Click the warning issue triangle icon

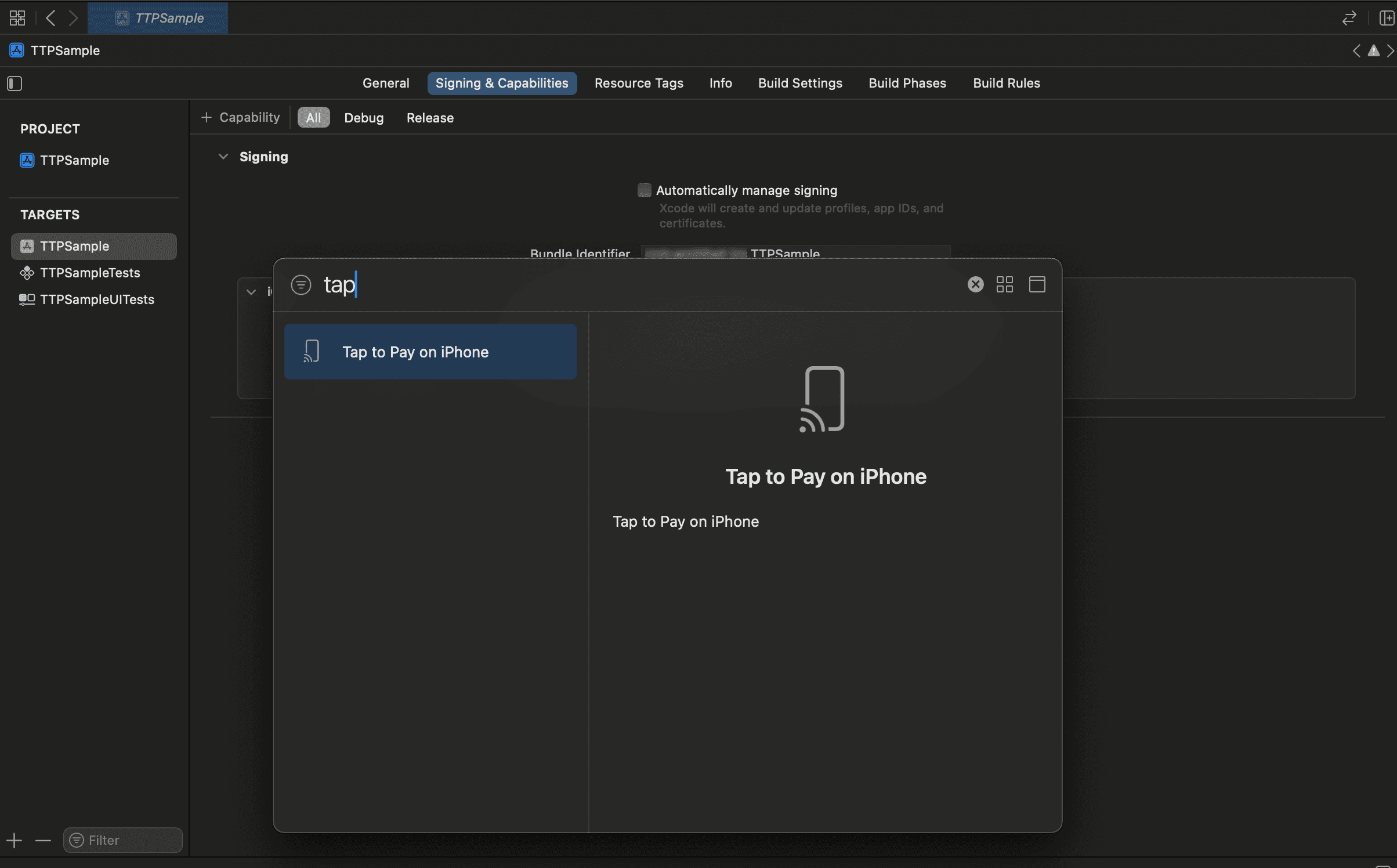(x=1373, y=51)
